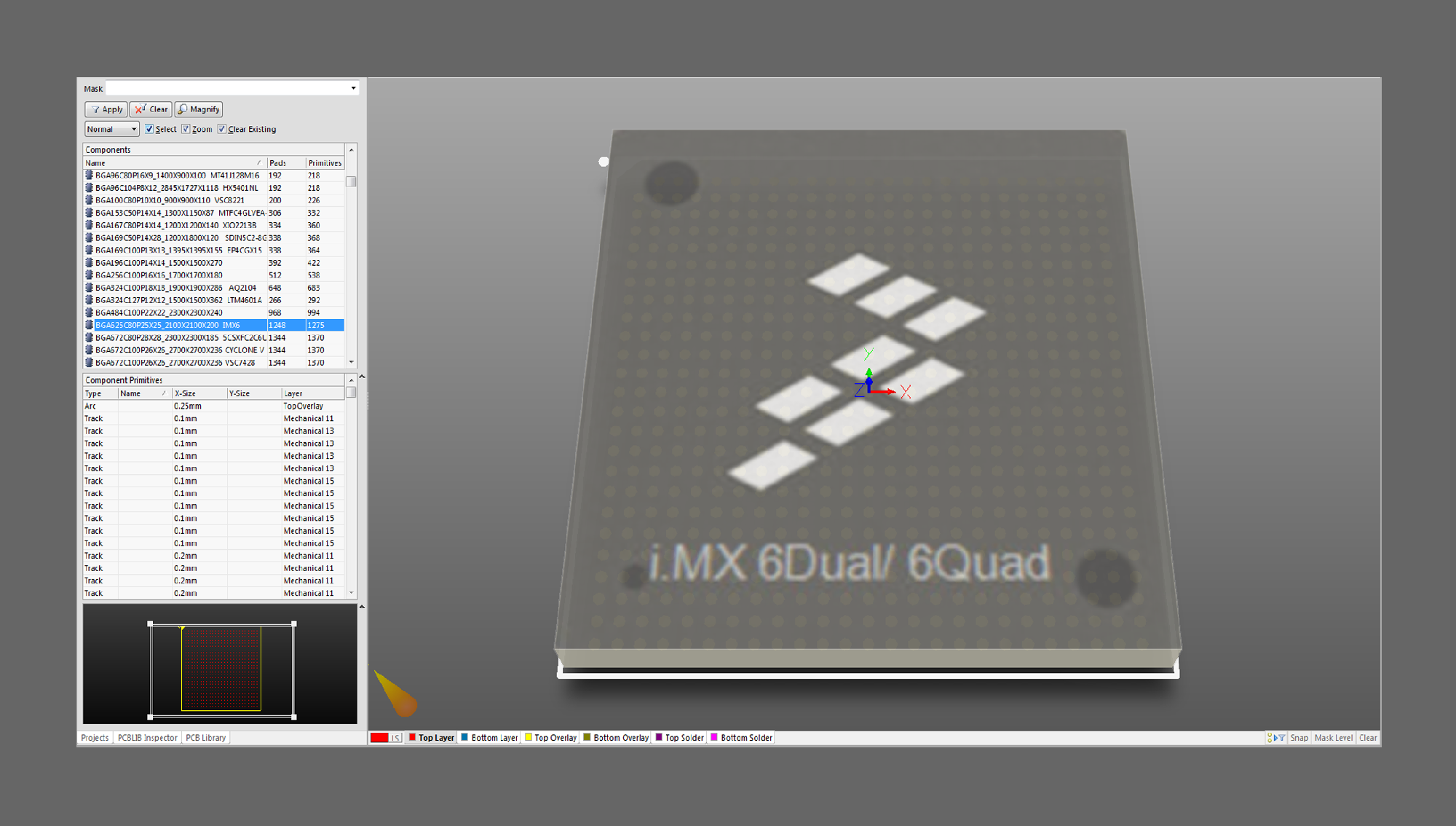Screen dimensions: 1456x826
Task: Click the status bar Clear button
Action: 1368,738
